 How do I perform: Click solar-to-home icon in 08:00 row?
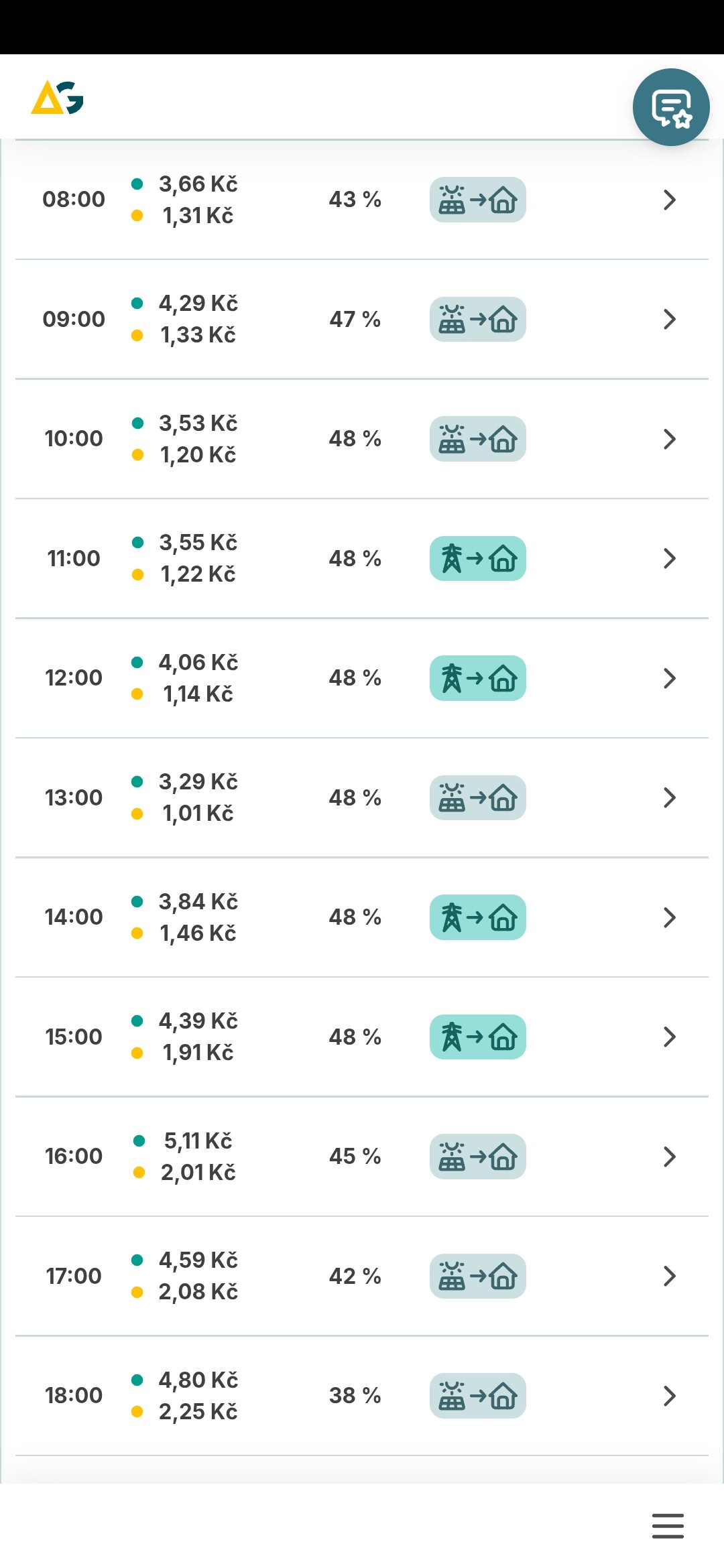(x=477, y=200)
